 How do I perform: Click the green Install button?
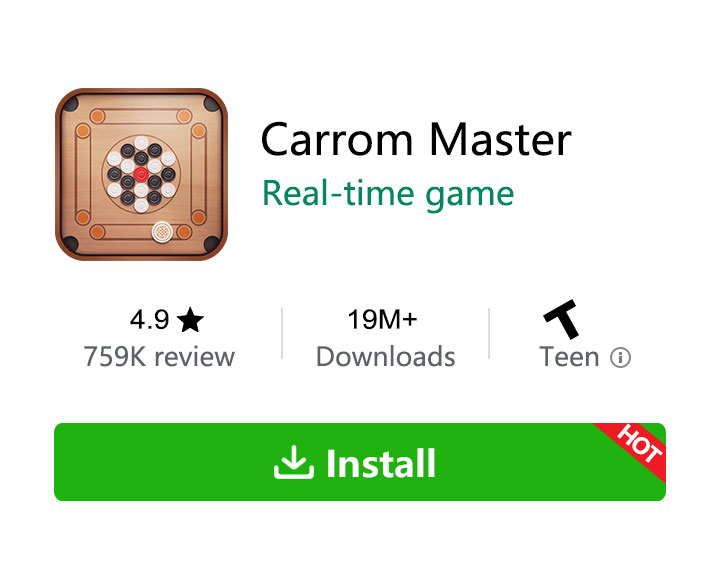point(360,462)
